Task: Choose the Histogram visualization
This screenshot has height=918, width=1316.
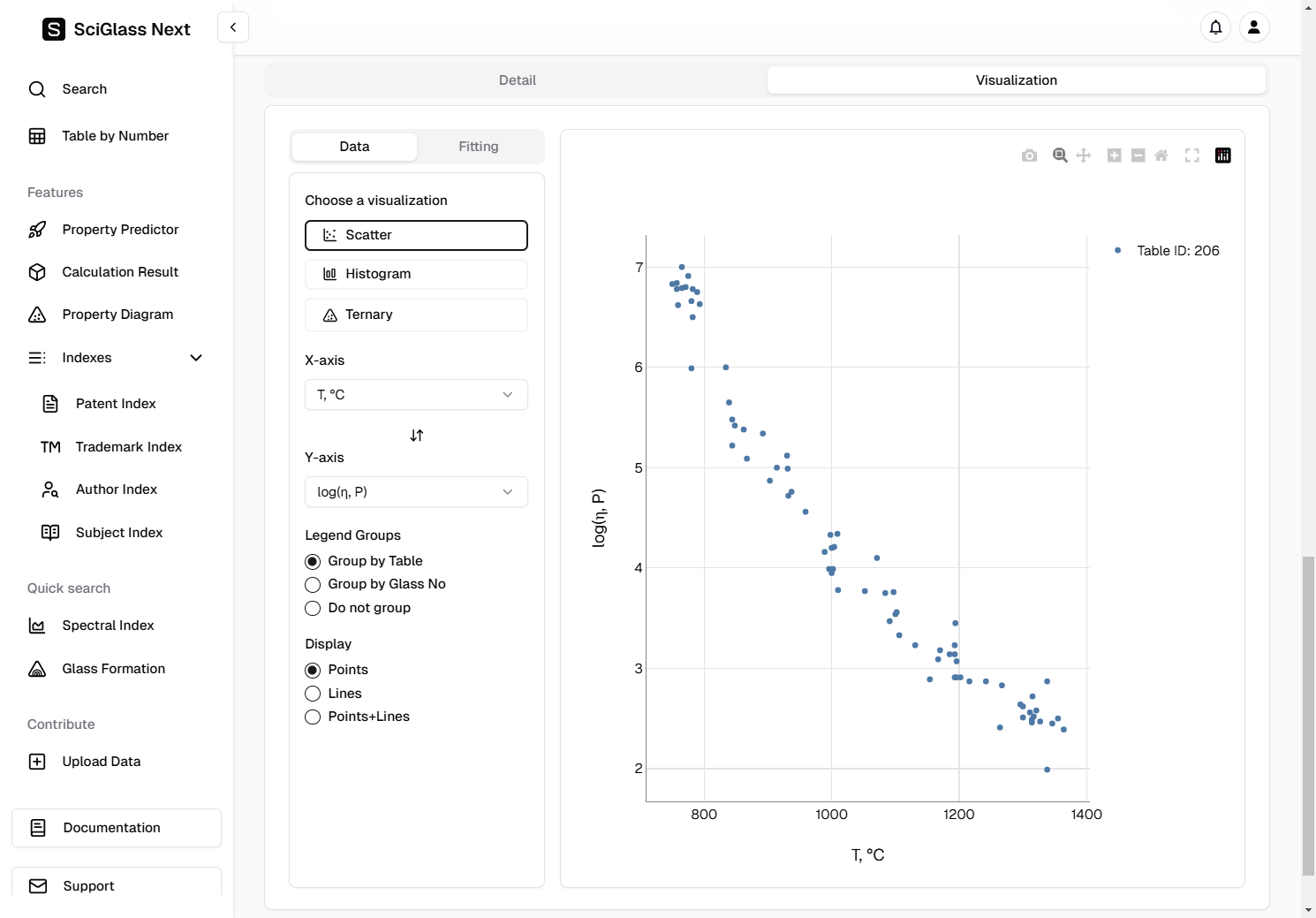Action: tap(416, 274)
